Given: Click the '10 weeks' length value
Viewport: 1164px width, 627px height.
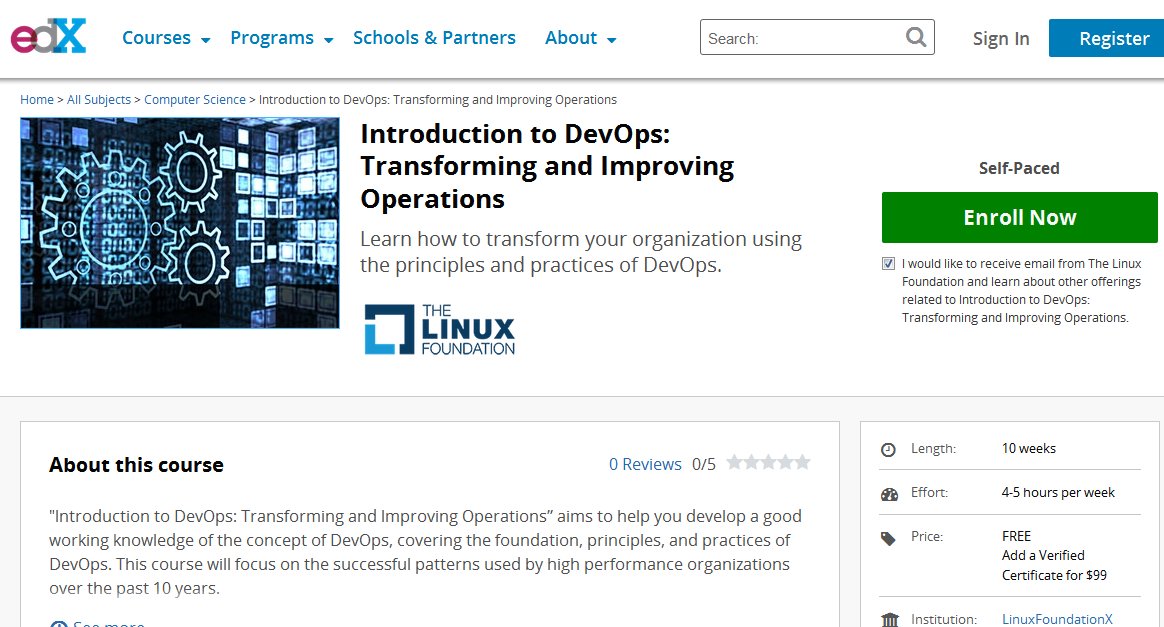Looking at the screenshot, I should click(x=1028, y=448).
